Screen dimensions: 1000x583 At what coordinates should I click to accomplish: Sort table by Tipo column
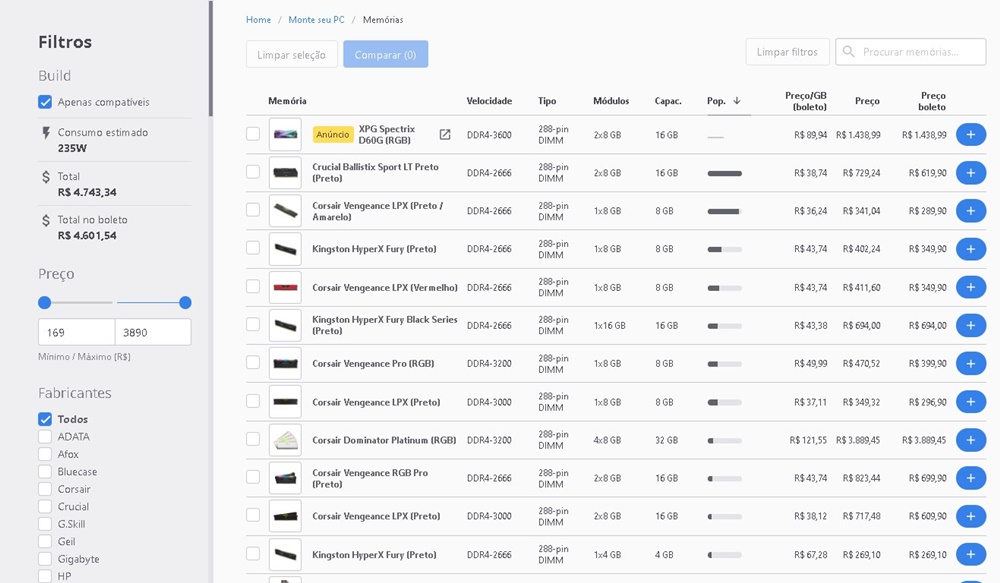pyautogui.click(x=547, y=101)
